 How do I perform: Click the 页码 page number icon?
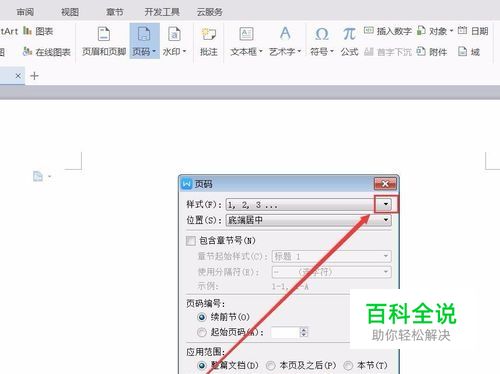144,34
